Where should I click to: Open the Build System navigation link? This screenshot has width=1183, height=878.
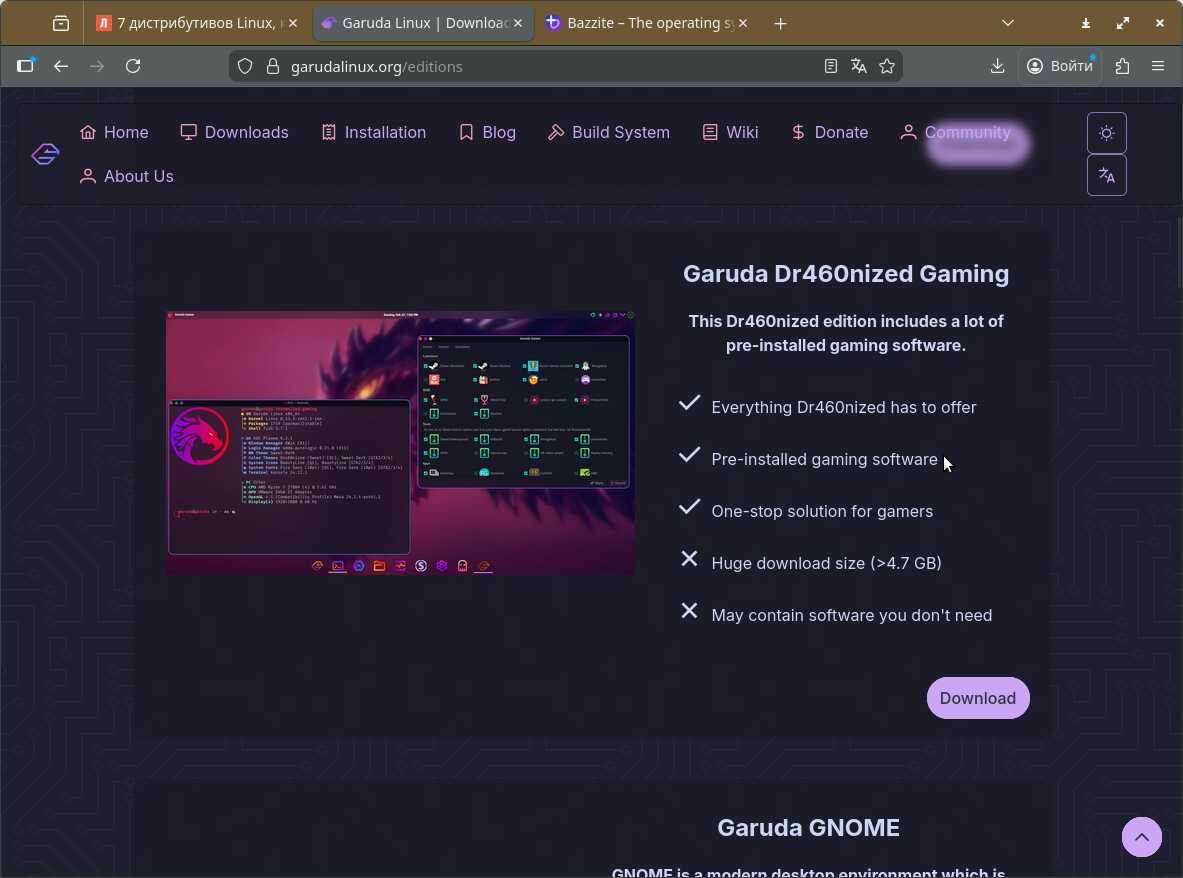(x=608, y=132)
